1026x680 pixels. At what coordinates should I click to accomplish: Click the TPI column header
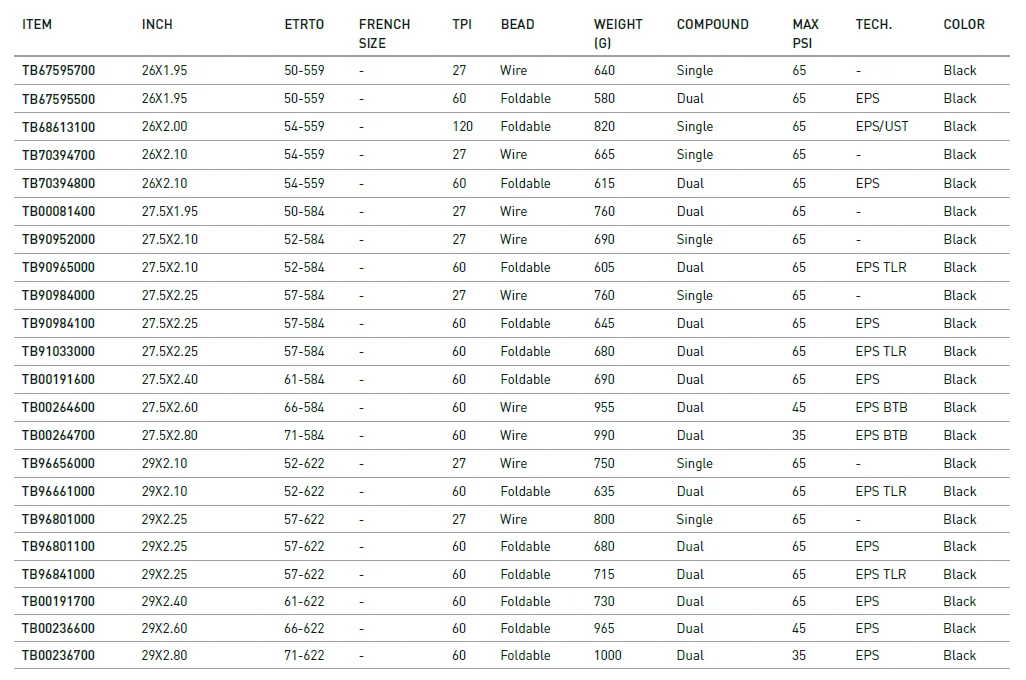point(461,24)
